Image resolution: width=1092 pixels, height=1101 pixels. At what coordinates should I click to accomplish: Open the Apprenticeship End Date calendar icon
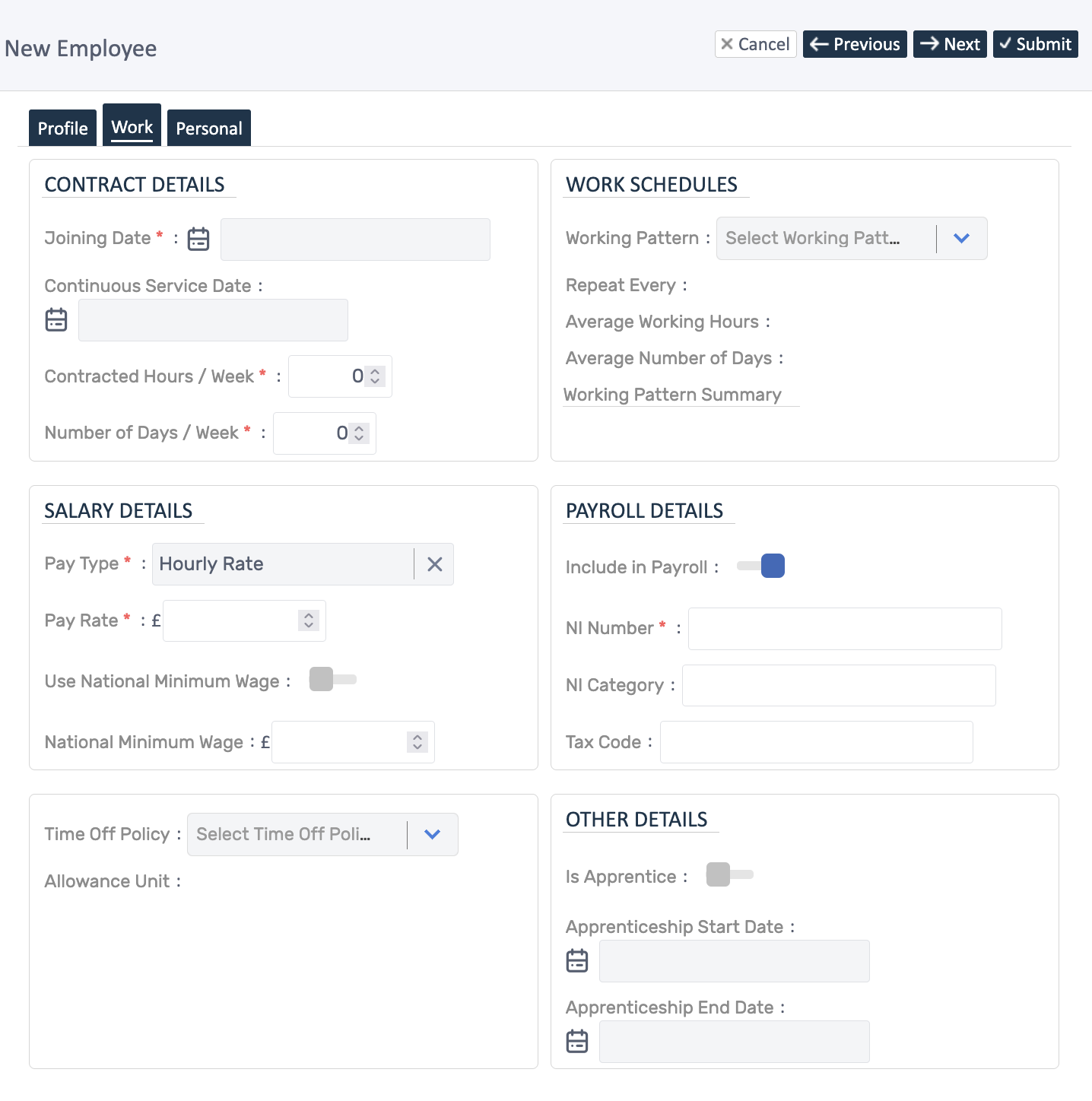click(x=577, y=1042)
